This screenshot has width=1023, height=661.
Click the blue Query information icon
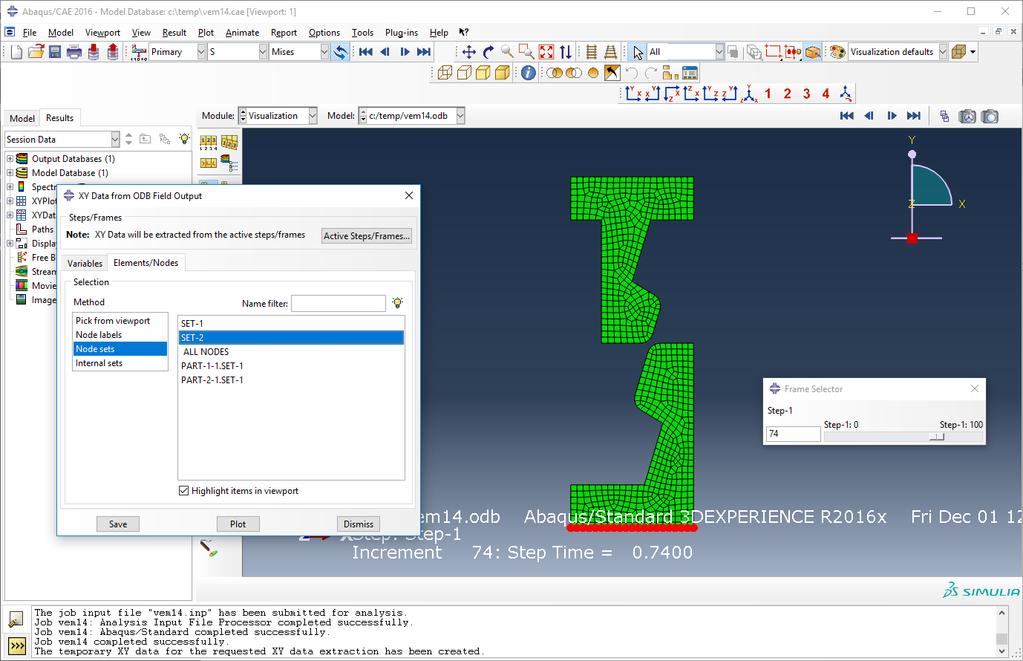click(528, 72)
